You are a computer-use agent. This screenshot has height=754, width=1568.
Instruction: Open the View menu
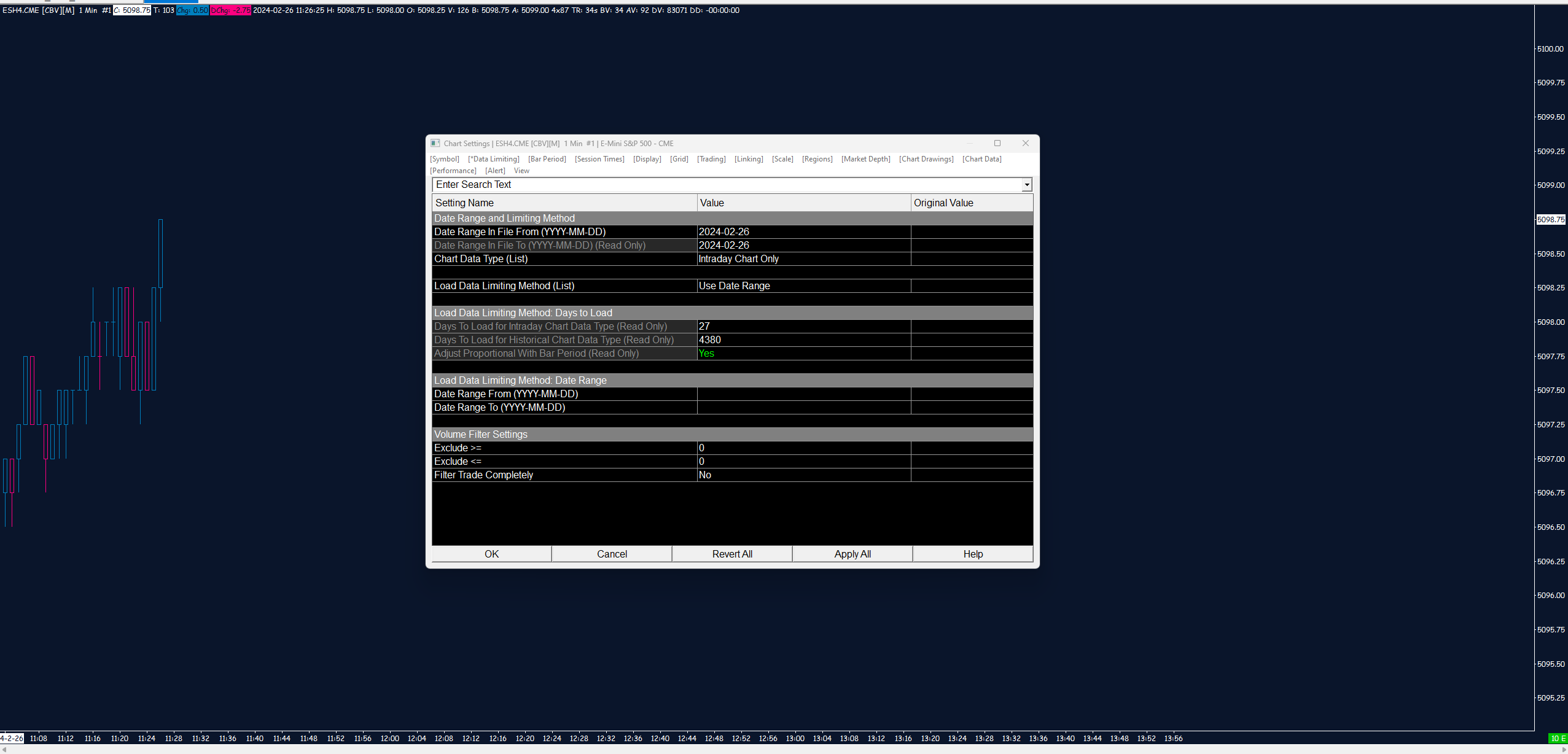(x=521, y=171)
